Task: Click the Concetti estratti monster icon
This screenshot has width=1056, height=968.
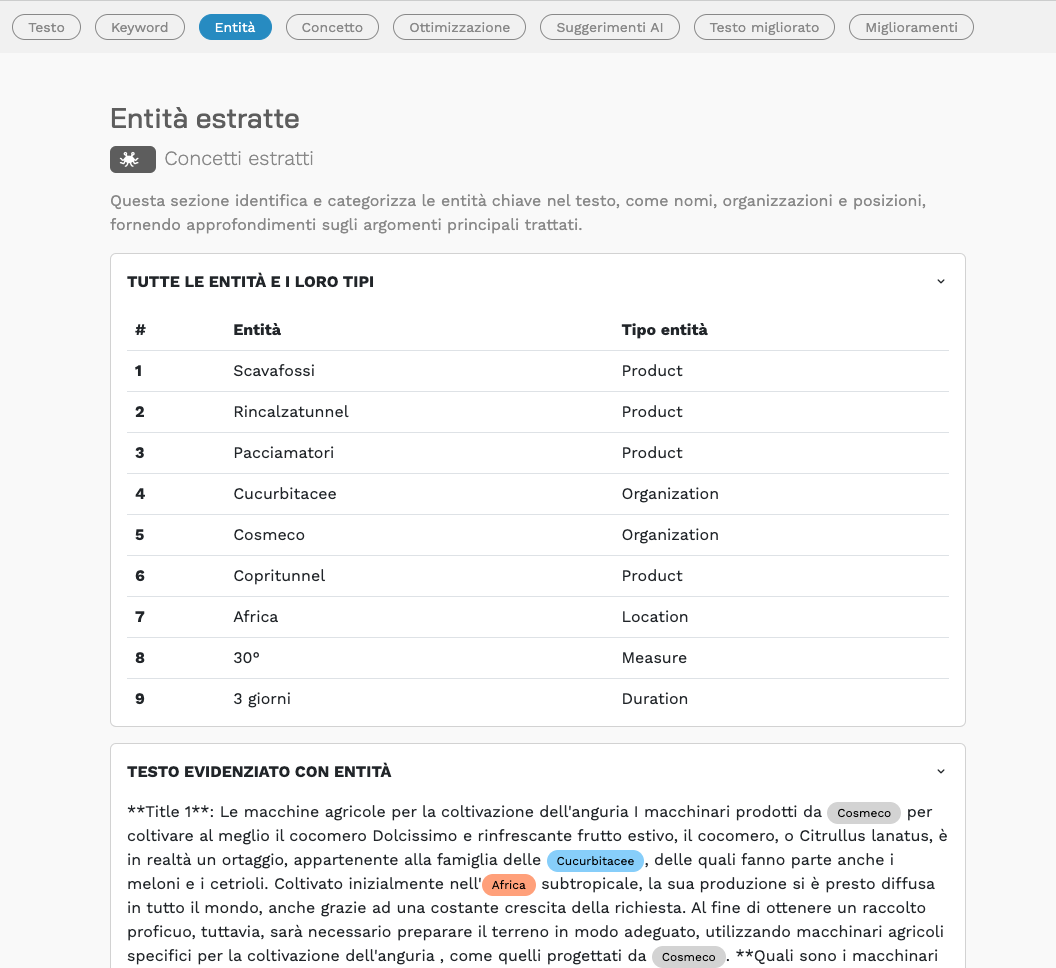Action: (132, 159)
